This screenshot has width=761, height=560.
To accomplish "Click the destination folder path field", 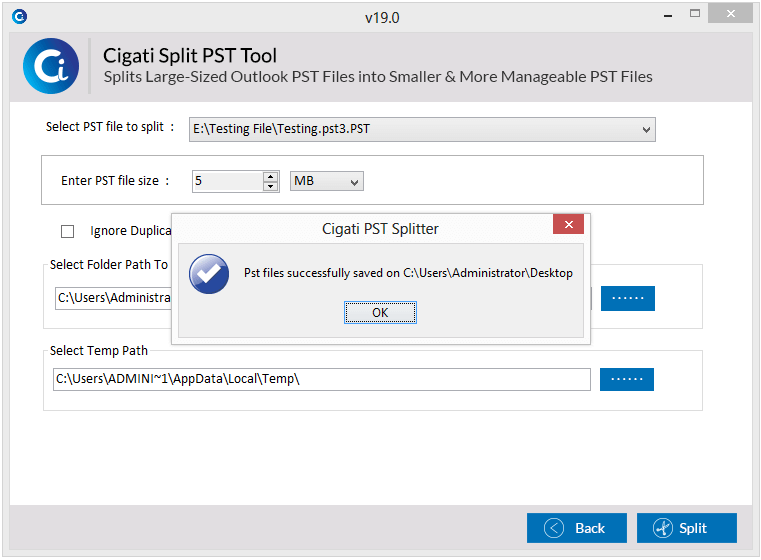I will point(113,298).
